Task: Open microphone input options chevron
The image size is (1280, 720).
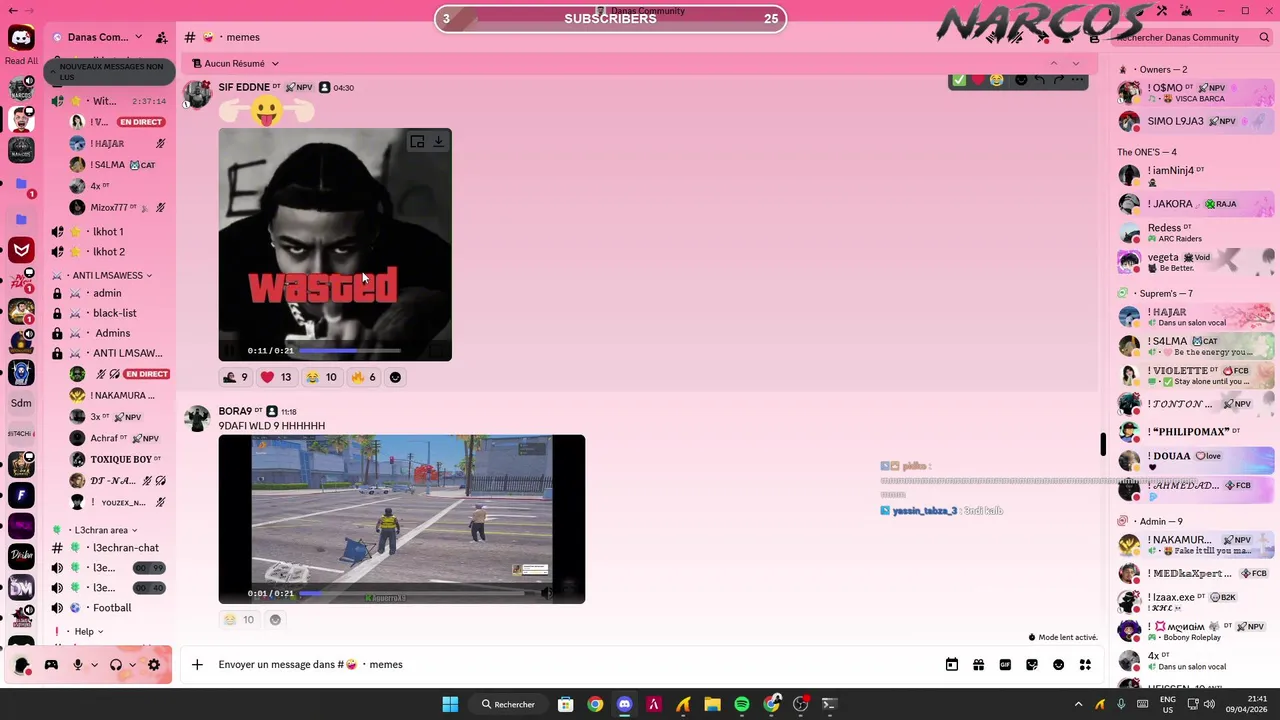Action: click(x=94, y=665)
